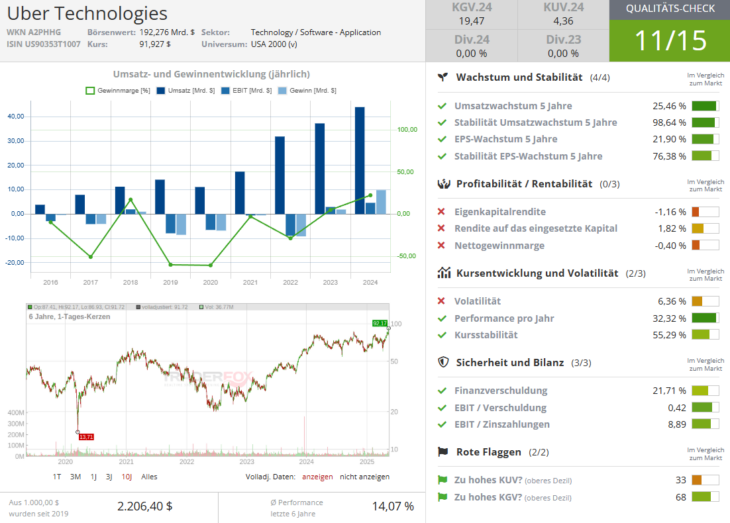This screenshot has height=523, width=730.
Task: Click red X next to Eigenkapitalrendite
Action: point(441,211)
